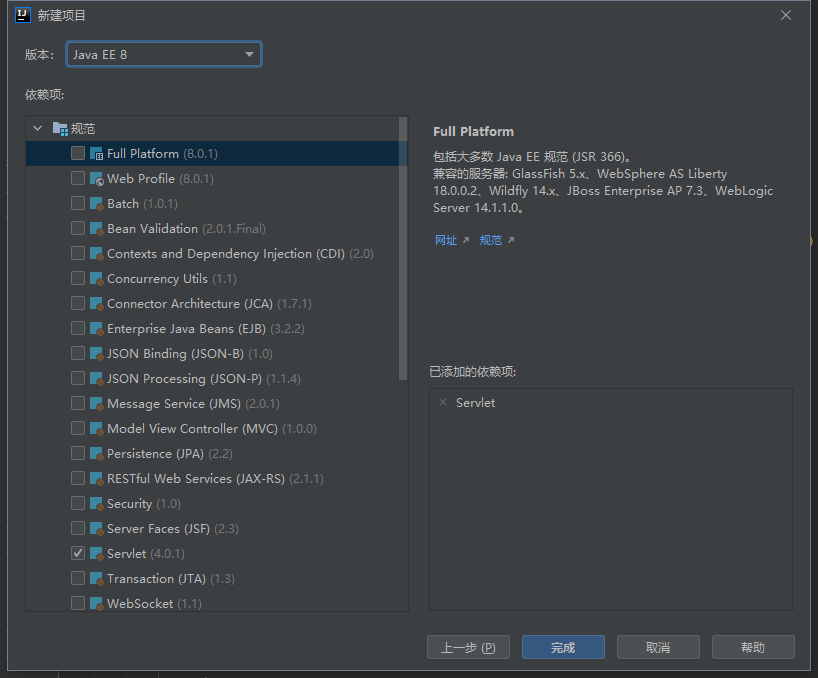The height and width of the screenshot is (678, 818).
Task: Click external link arrow next to 网址
Action: tap(466, 240)
